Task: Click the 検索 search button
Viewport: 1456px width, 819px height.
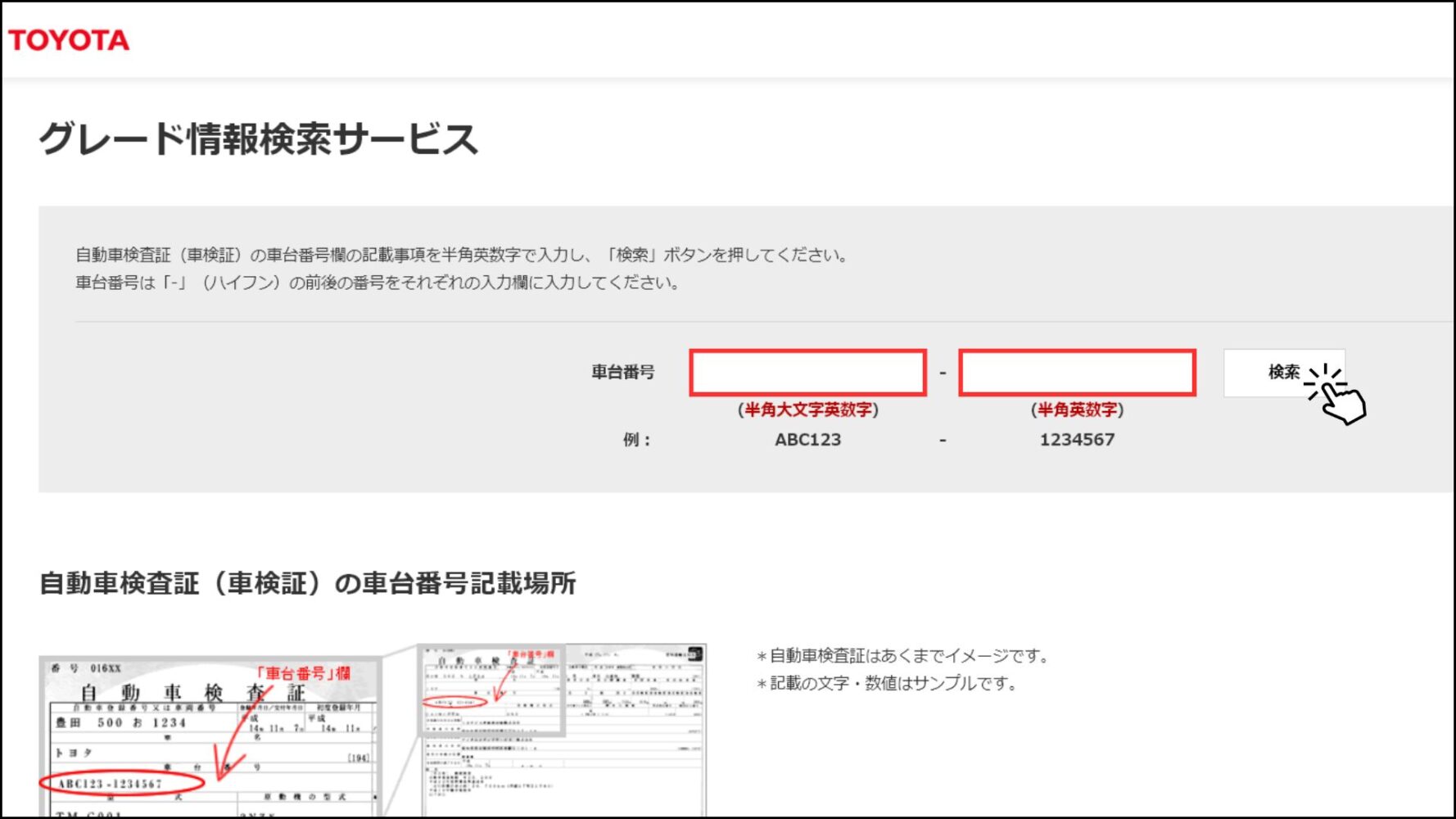Action: 1284,373
